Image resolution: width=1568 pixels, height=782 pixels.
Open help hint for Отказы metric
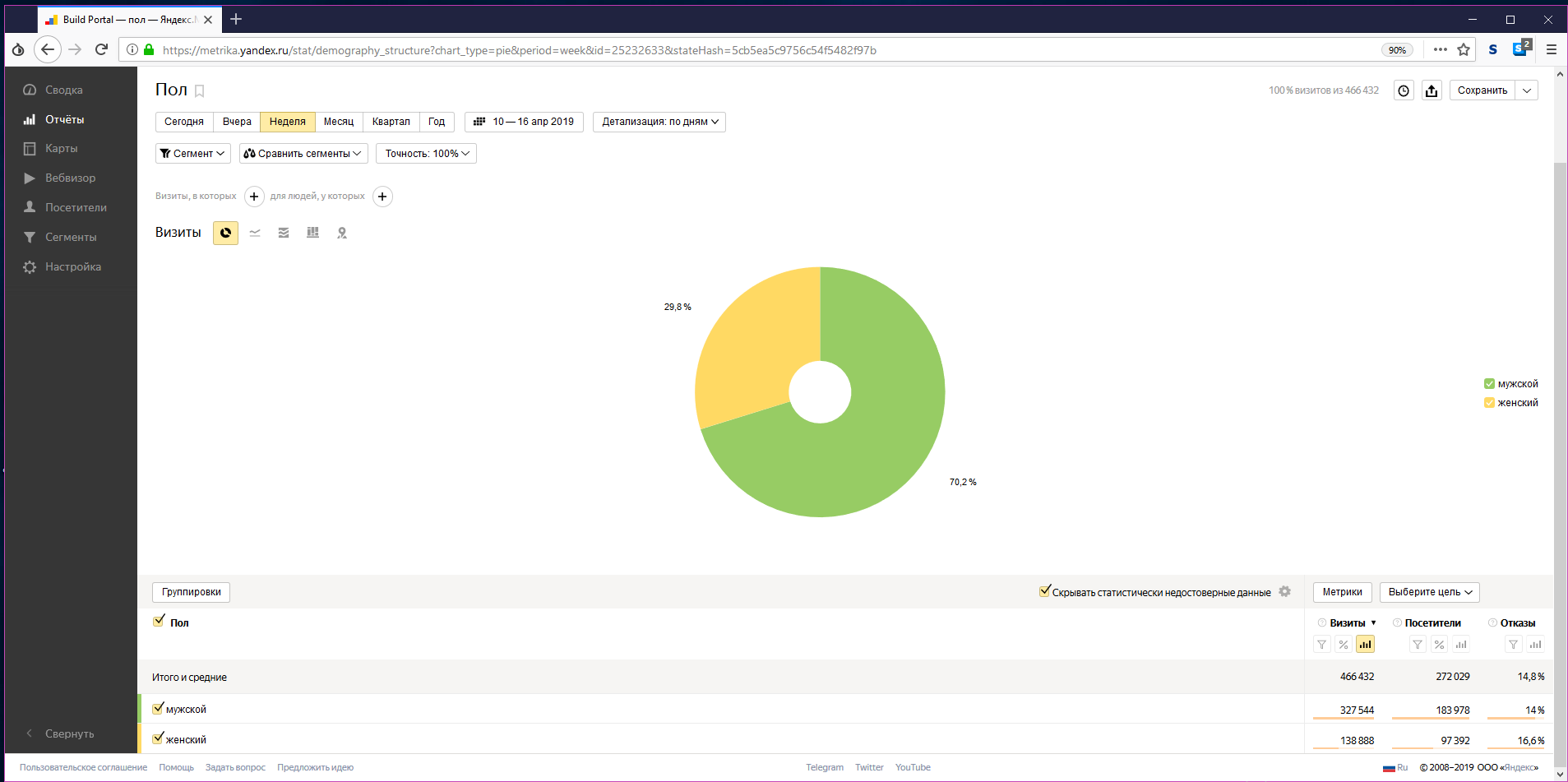pyautogui.click(x=1492, y=622)
